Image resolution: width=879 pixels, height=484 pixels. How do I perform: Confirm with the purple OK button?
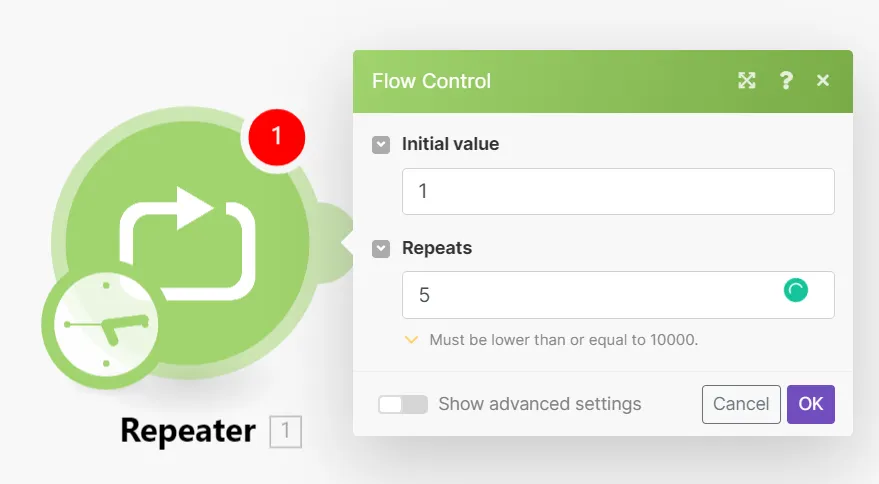pos(810,404)
